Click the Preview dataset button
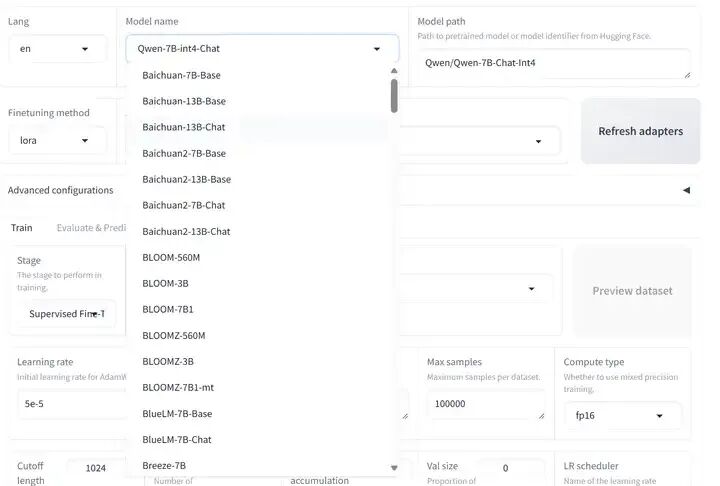 click(x=632, y=291)
